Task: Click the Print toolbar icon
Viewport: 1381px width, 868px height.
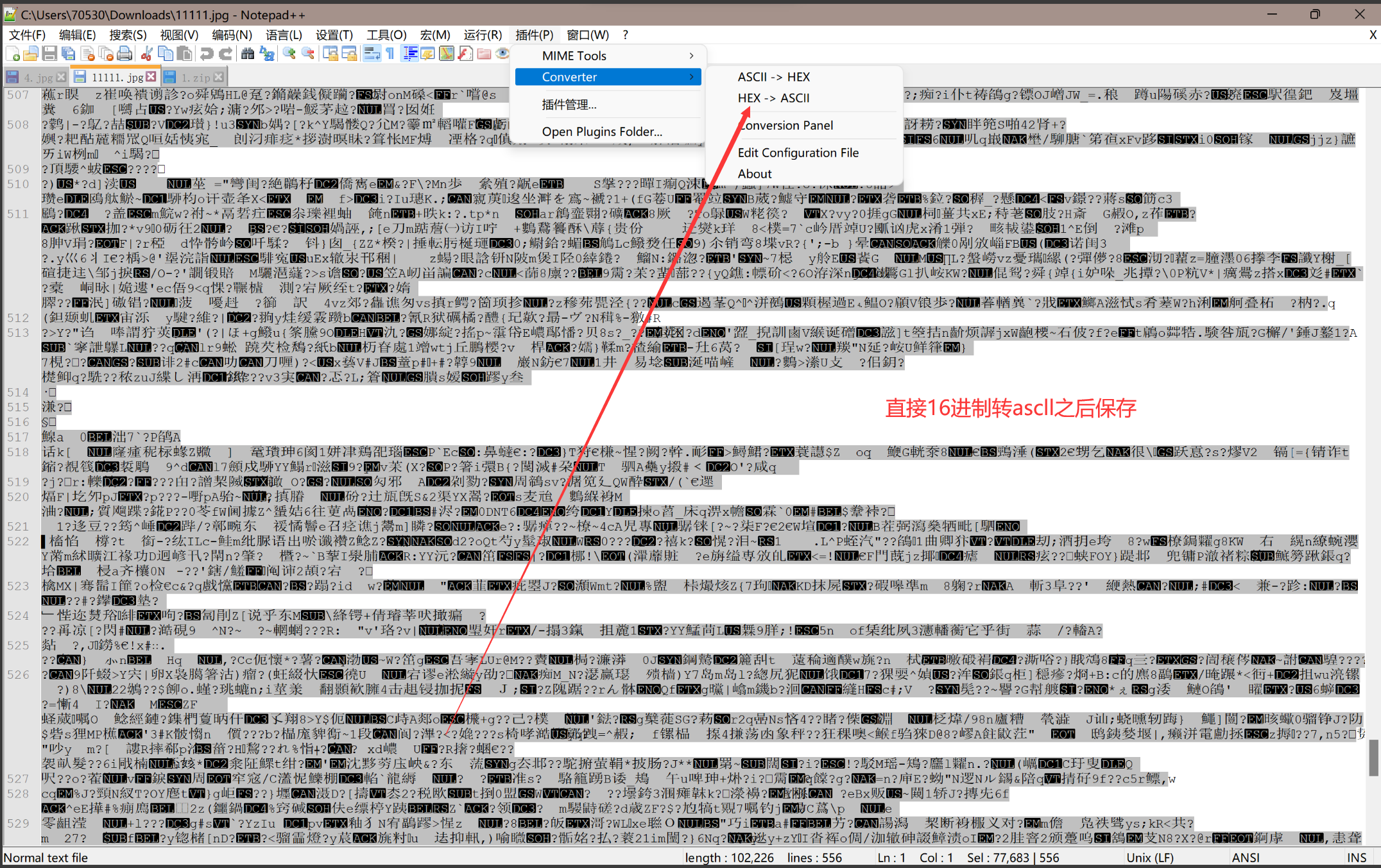Action: click(125, 54)
